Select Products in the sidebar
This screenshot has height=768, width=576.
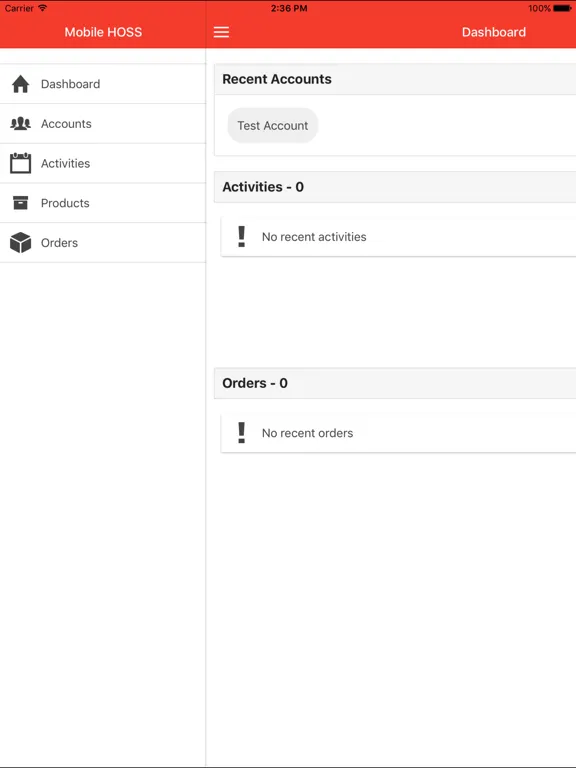[103, 203]
